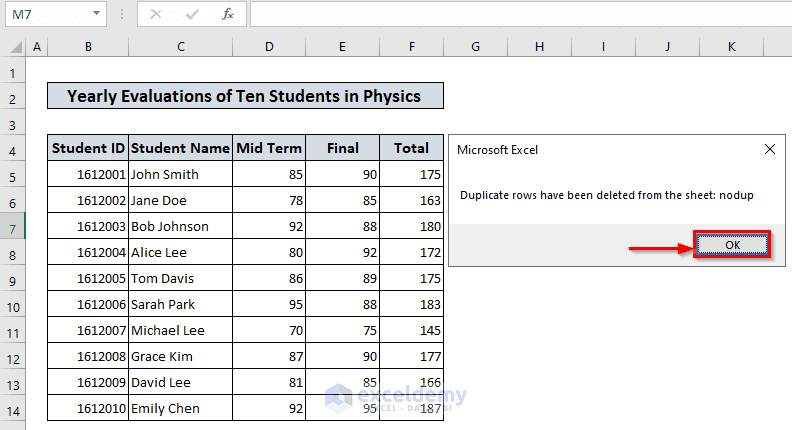The width and height of the screenshot is (792, 430).
Task: Select Final cell 92 for Alice Lee
Action: 342,252
